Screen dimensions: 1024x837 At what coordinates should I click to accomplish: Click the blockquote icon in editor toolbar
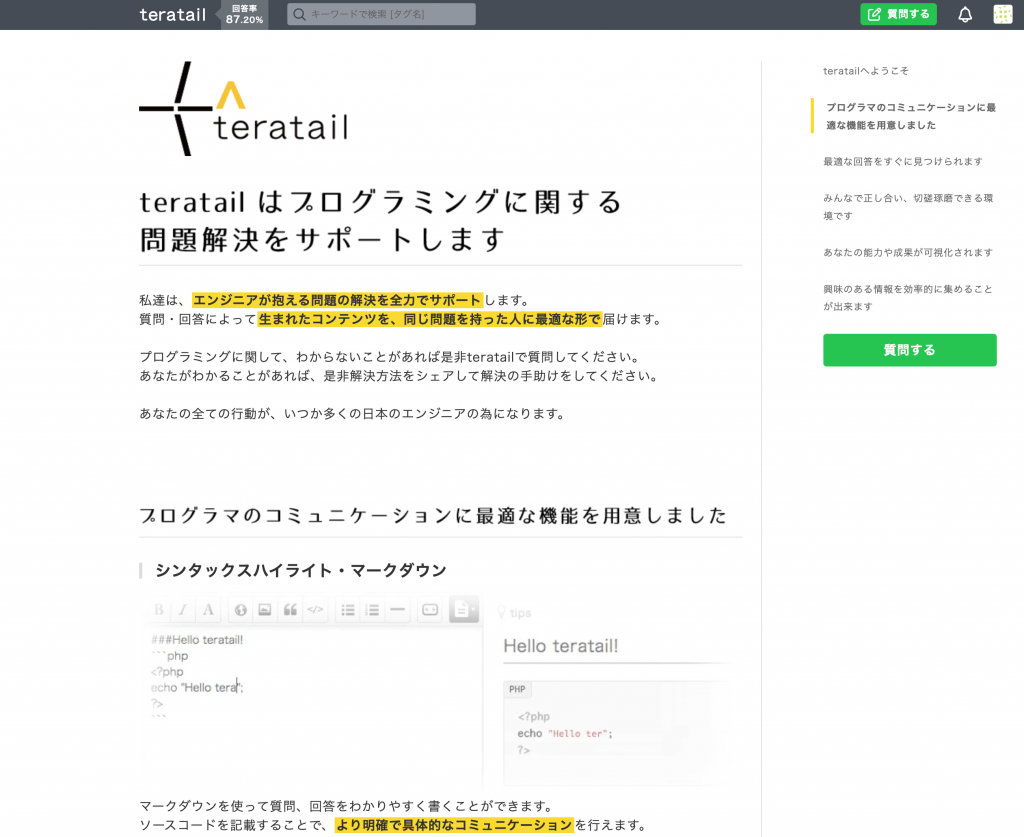[290, 609]
